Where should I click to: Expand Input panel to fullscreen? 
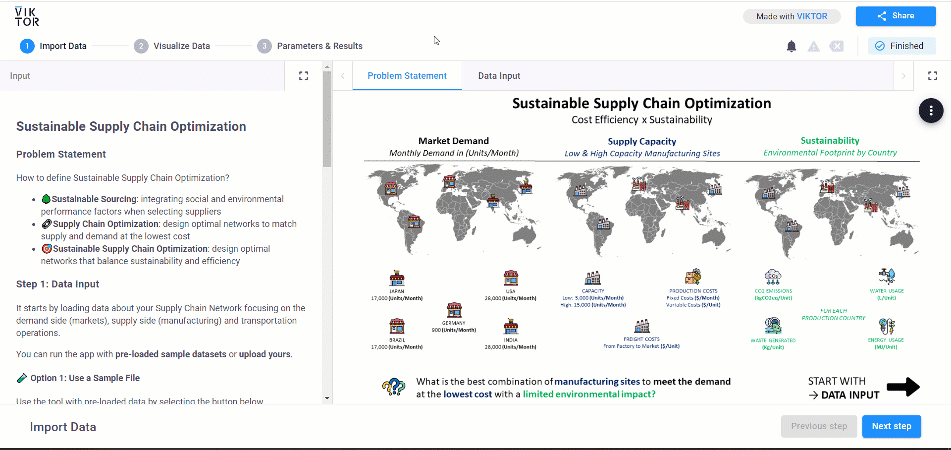304,76
